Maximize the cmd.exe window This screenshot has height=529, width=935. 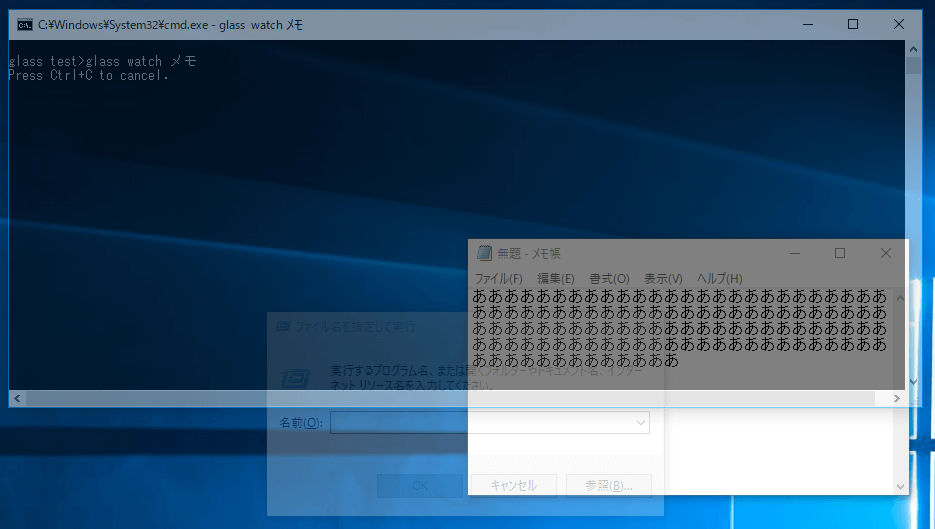(x=853, y=24)
